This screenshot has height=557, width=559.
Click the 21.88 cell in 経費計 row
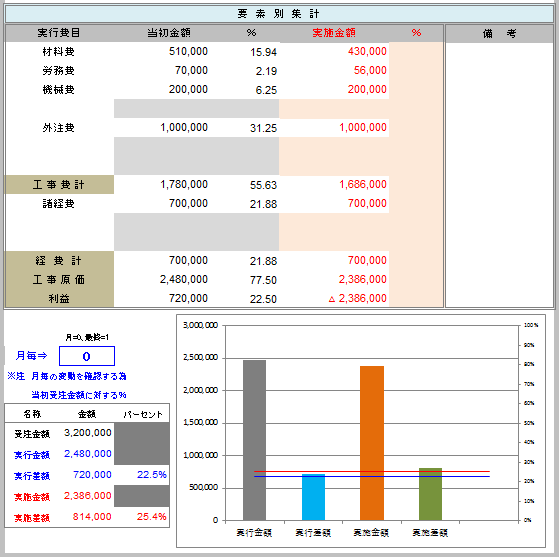click(263, 261)
